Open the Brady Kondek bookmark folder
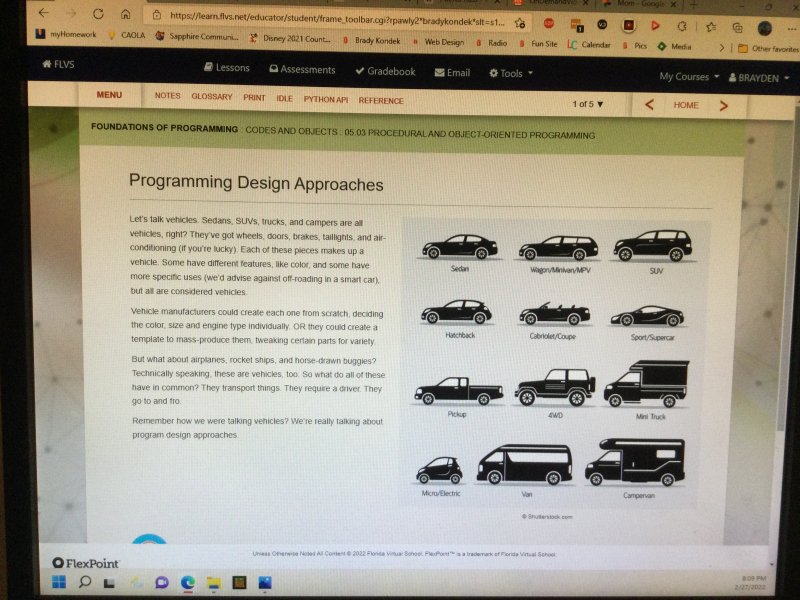The image size is (800, 600). (372, 40)
